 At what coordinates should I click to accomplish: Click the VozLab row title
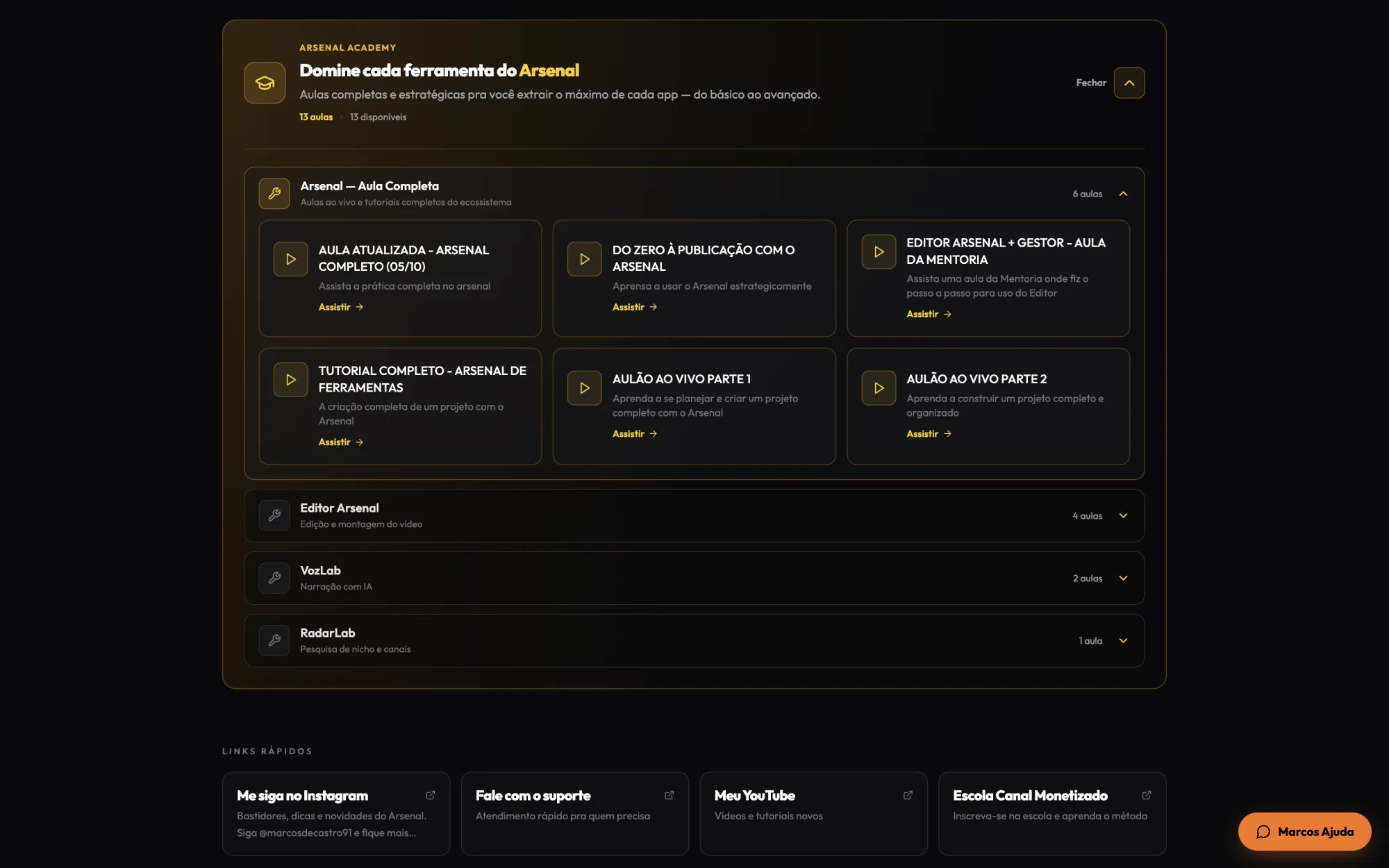[320, 571]
